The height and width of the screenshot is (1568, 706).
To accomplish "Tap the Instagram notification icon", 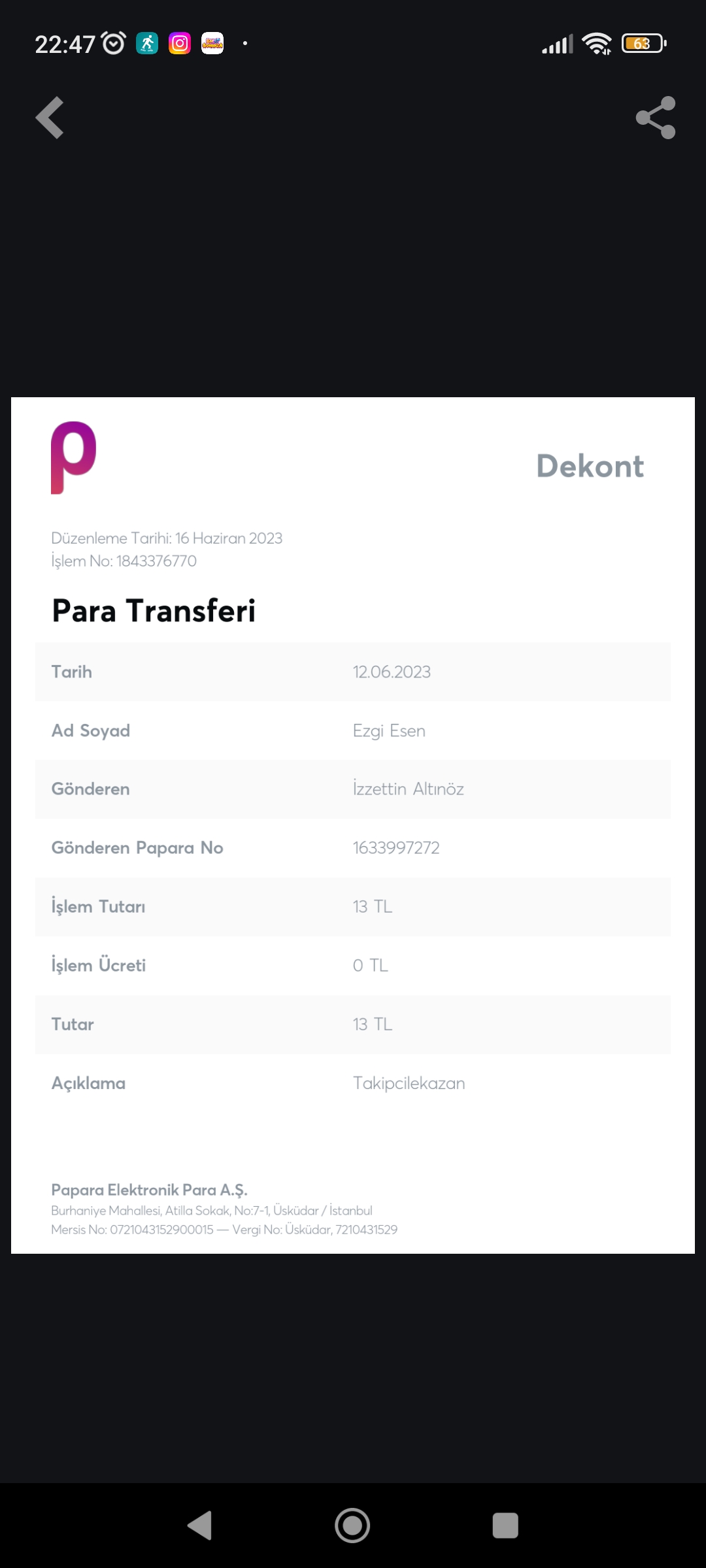I will [x=180, y=44].
